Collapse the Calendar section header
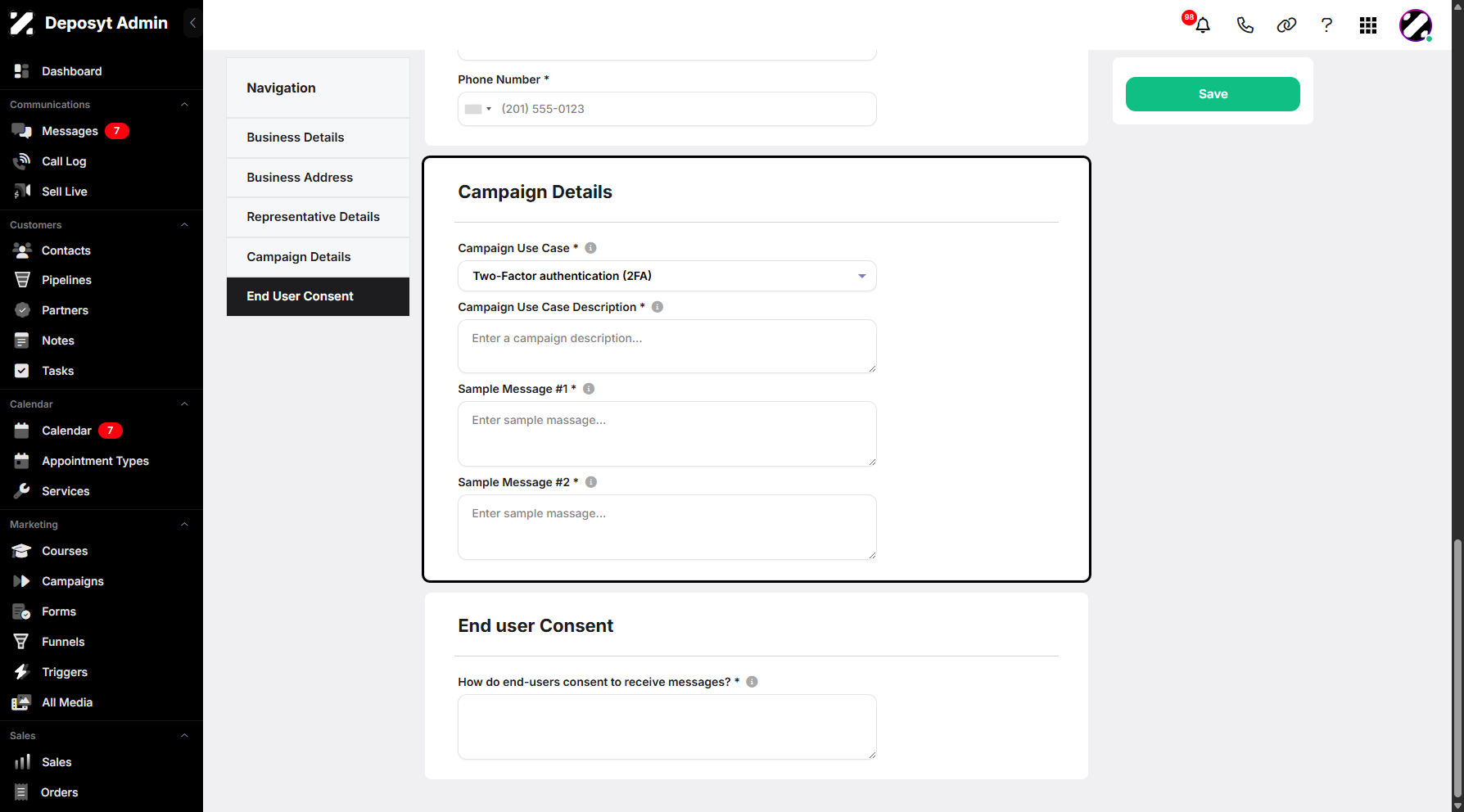 pos(184,404)
